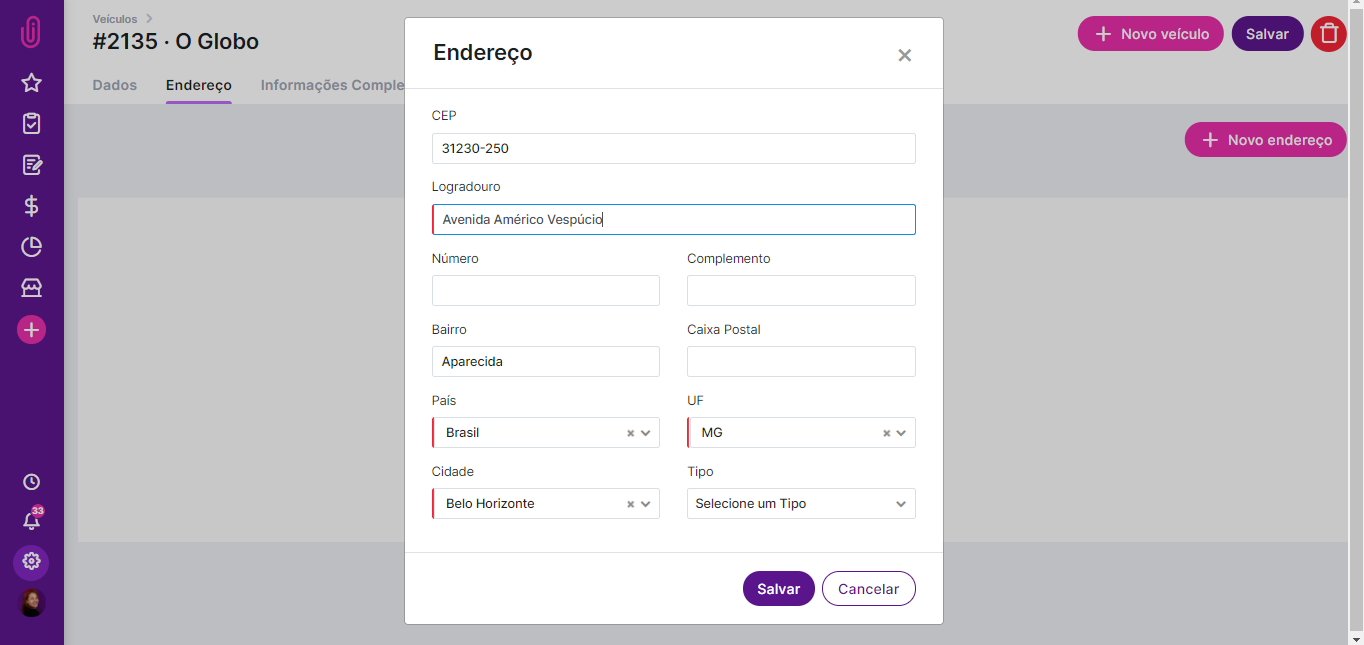The height and width of the screenshot is (645, 1364).
Task: Open the notifications bell icon
Action: 31,521
